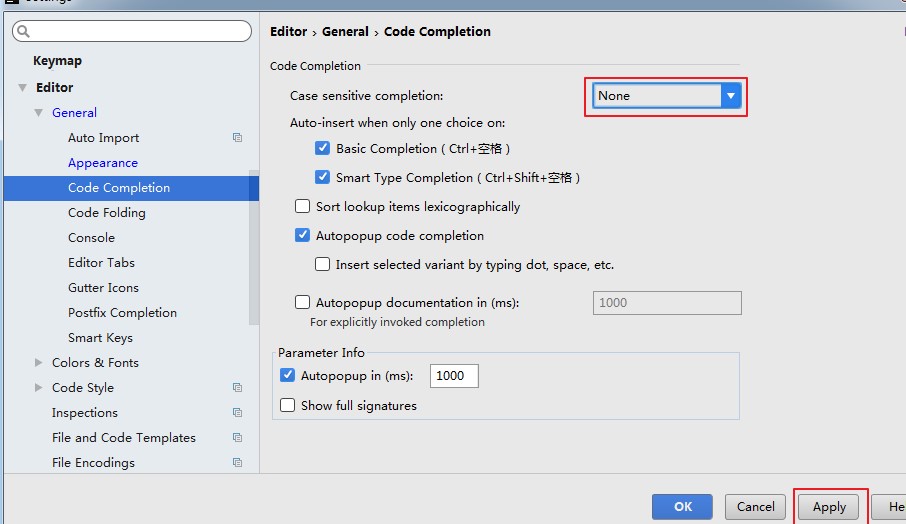Collapse the Editor tree section
906x524 pixels.
22,88
